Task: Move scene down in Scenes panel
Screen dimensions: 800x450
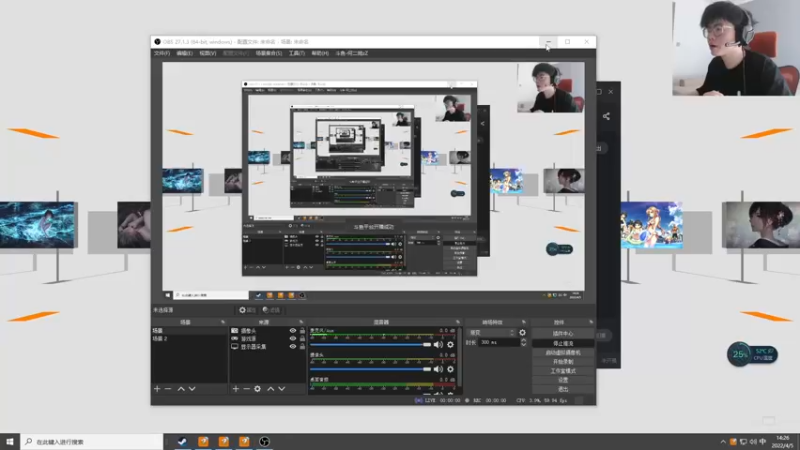Action: (x=192, y=389)
